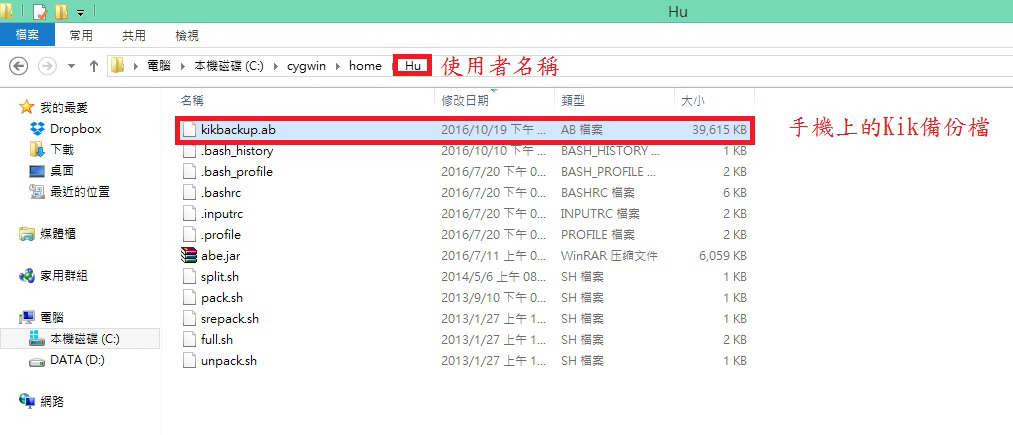Expand the chevron after 電腦 breadcrumb

pyautogui.click(x=183, y=66)
